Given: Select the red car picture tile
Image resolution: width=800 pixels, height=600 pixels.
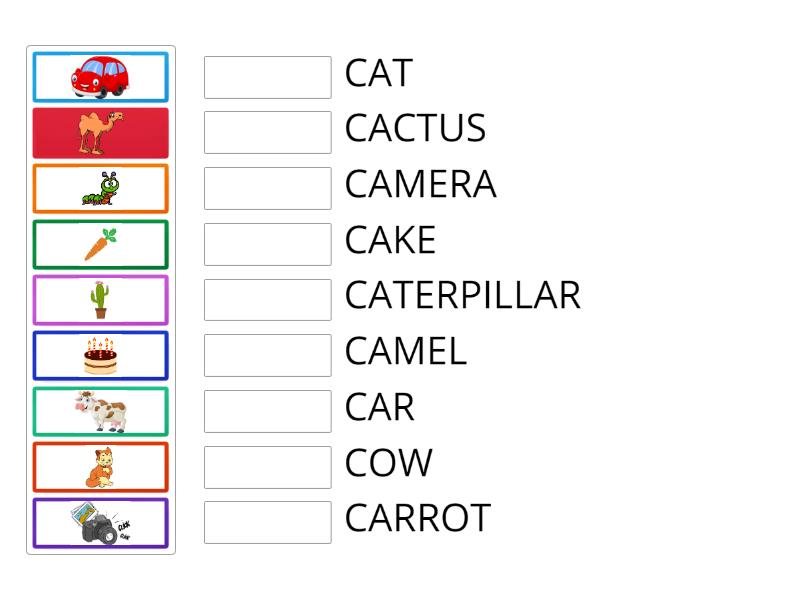Looking at the screenshot, I should pos(100,76).
